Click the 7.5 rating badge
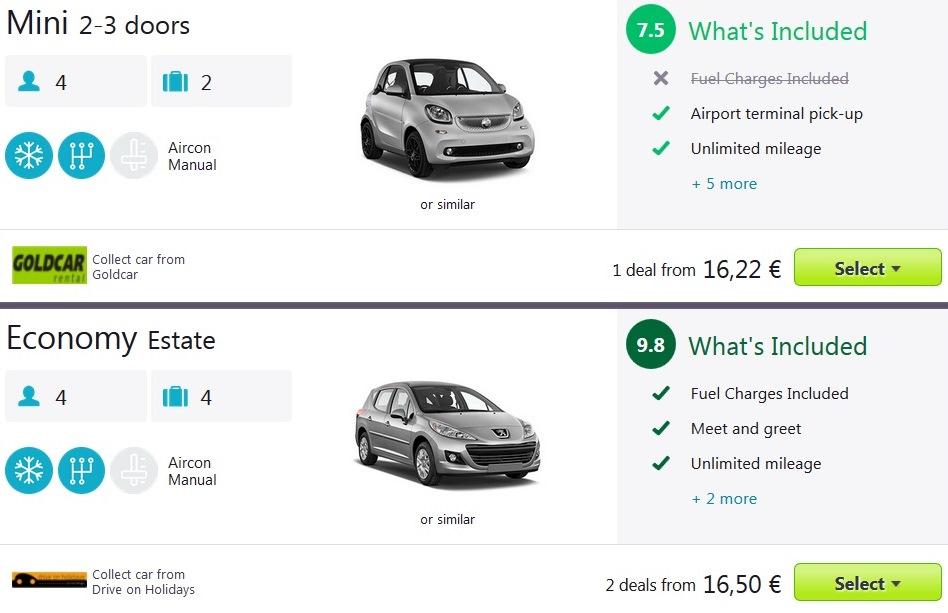The image size is (948, 613). point(651,30)
